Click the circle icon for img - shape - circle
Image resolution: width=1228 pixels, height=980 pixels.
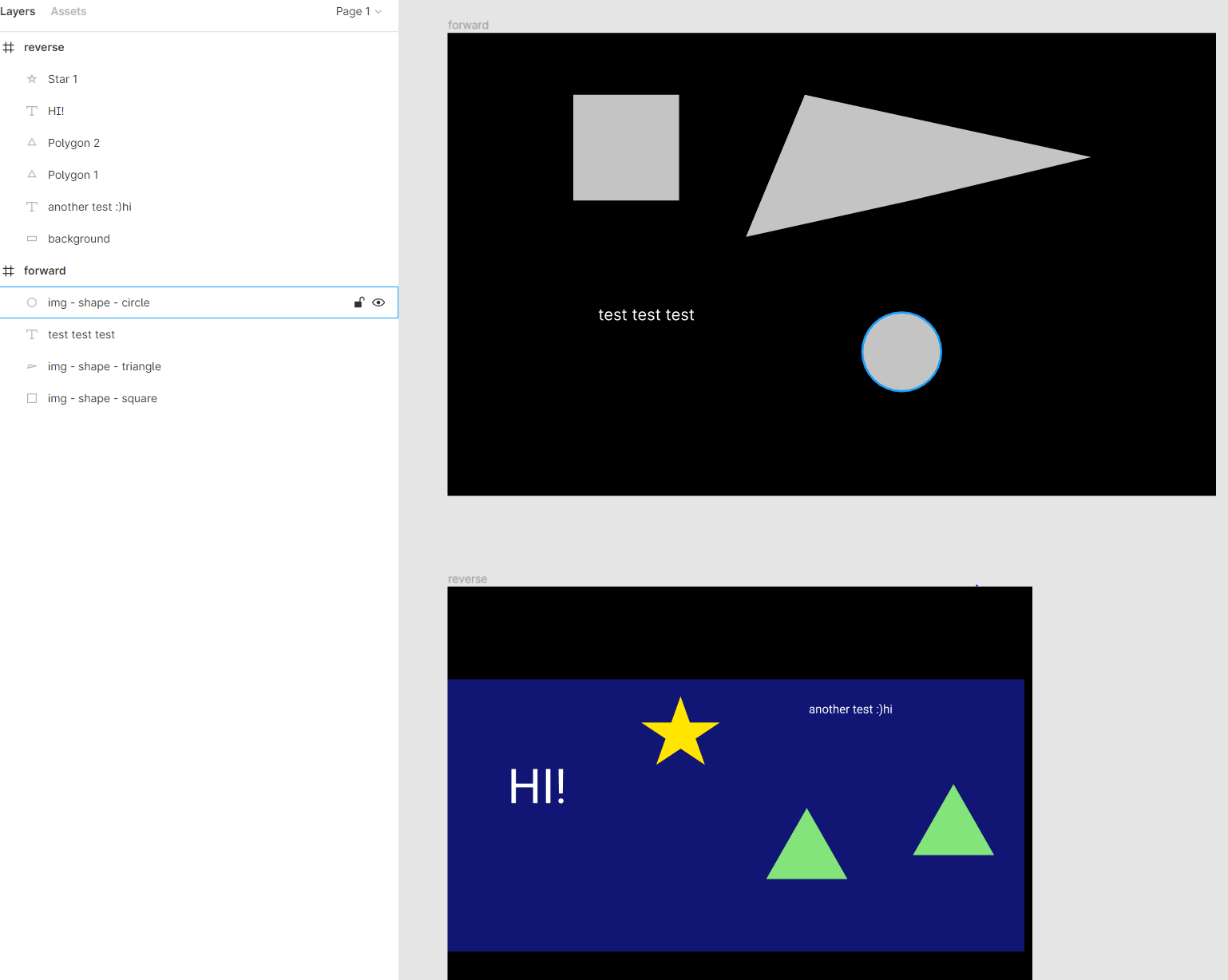click(x=31, y=302)
